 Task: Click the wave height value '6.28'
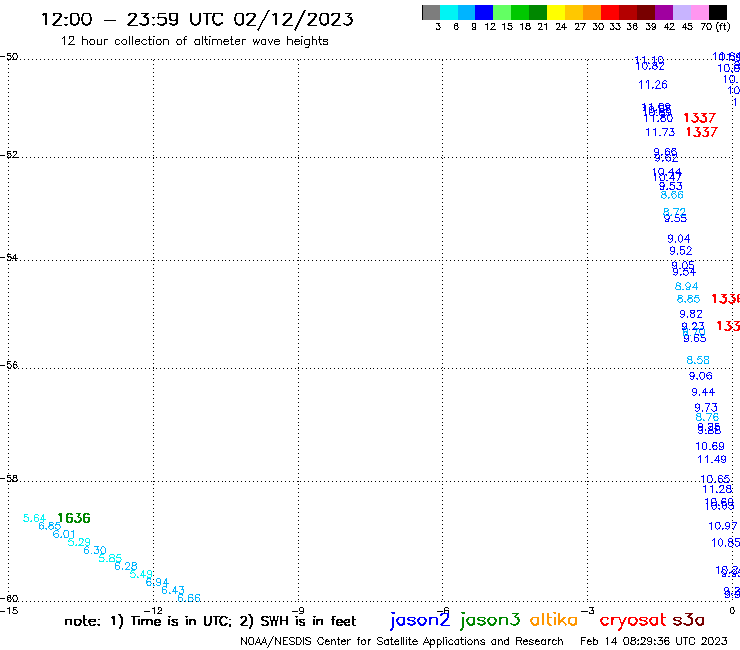coord(126,566)
